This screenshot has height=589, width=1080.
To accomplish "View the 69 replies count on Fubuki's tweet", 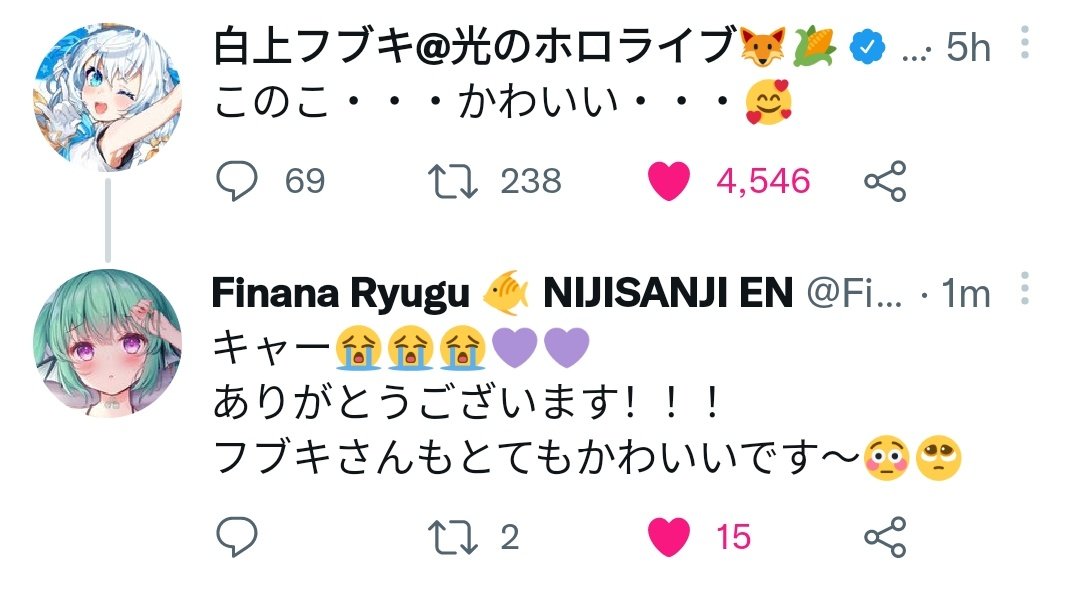I will [x=304, y=181].
